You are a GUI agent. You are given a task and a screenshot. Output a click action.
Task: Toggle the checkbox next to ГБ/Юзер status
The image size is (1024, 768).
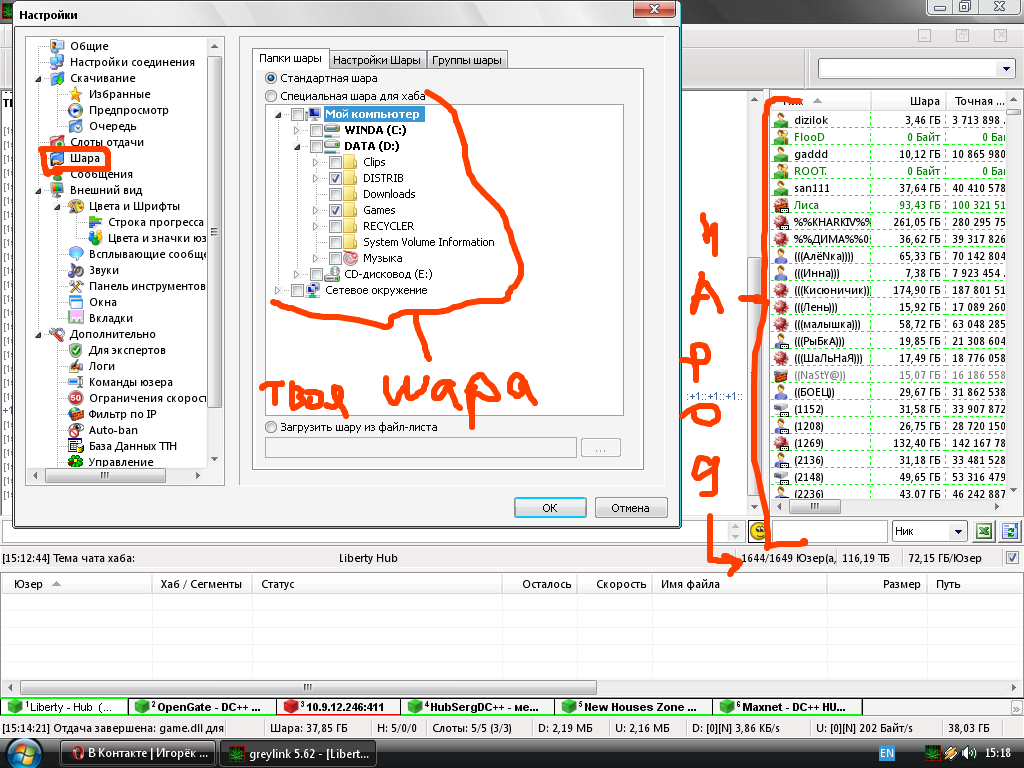1012,558
